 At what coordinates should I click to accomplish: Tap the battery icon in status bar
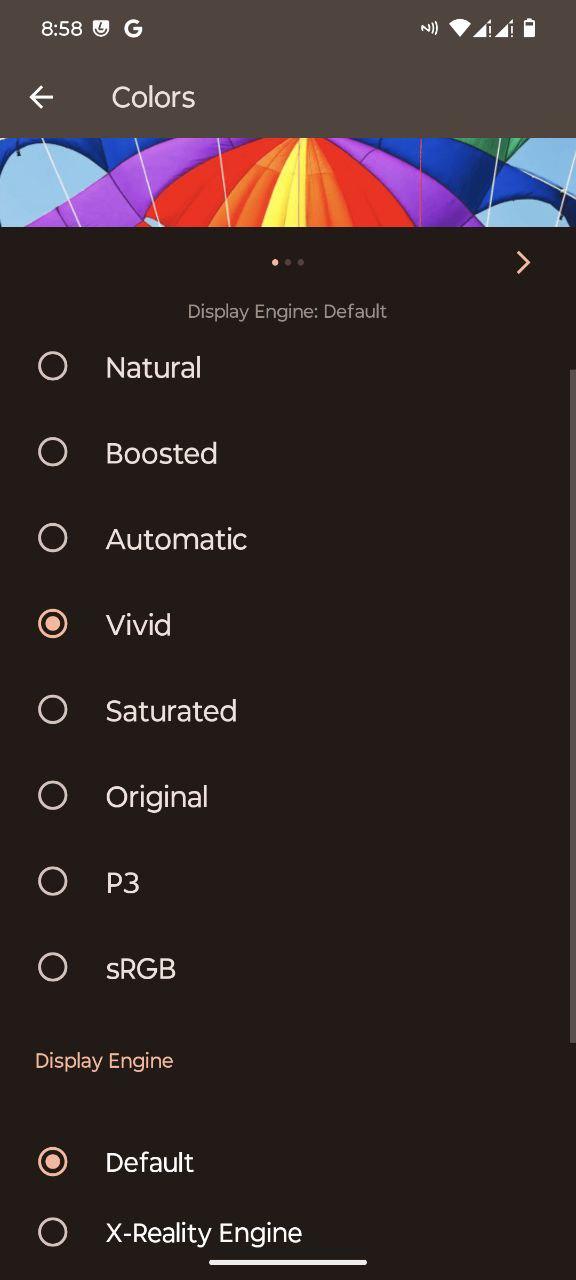coord(530,29)
